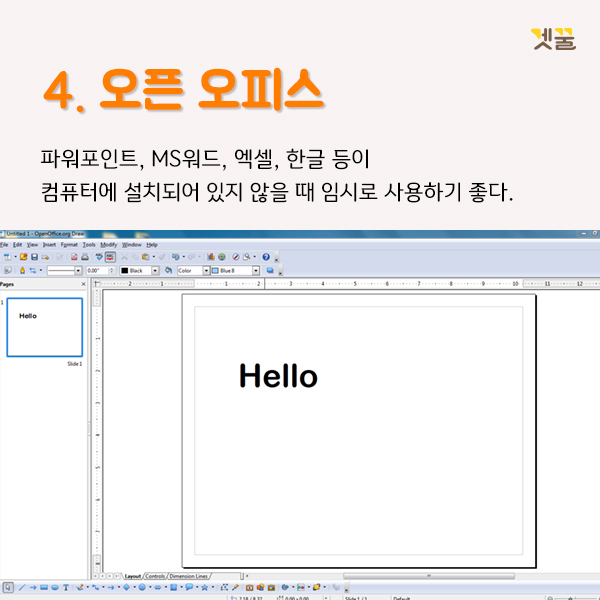Click the Document as E-mail icon
This screenshot has width=600, height=600.
click(46, 257)
